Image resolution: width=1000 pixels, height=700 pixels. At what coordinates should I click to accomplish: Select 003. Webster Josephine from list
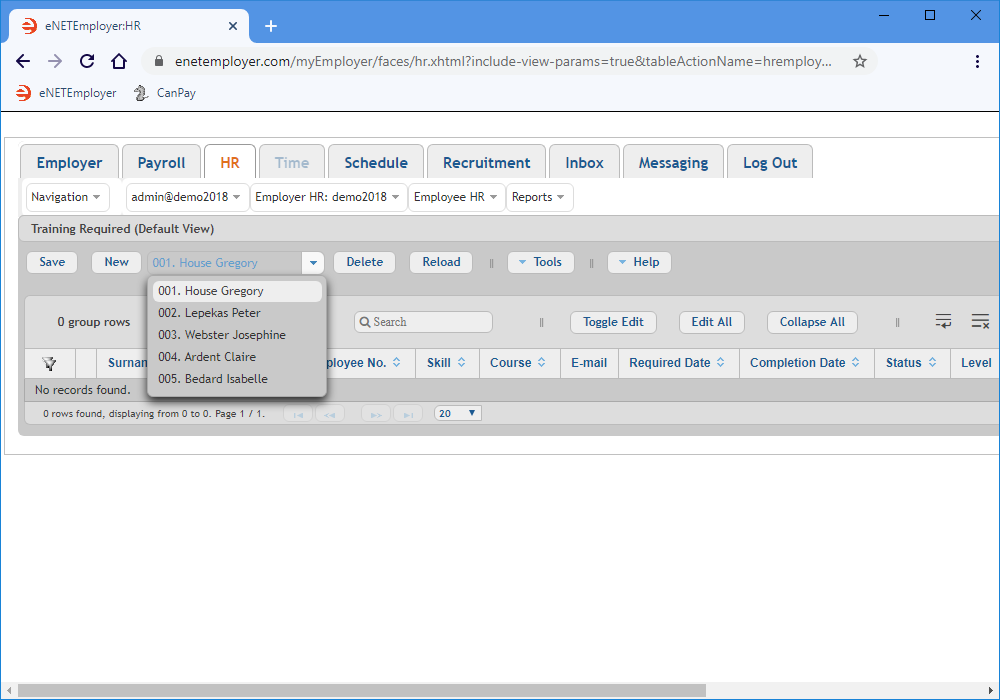point(237,335)
